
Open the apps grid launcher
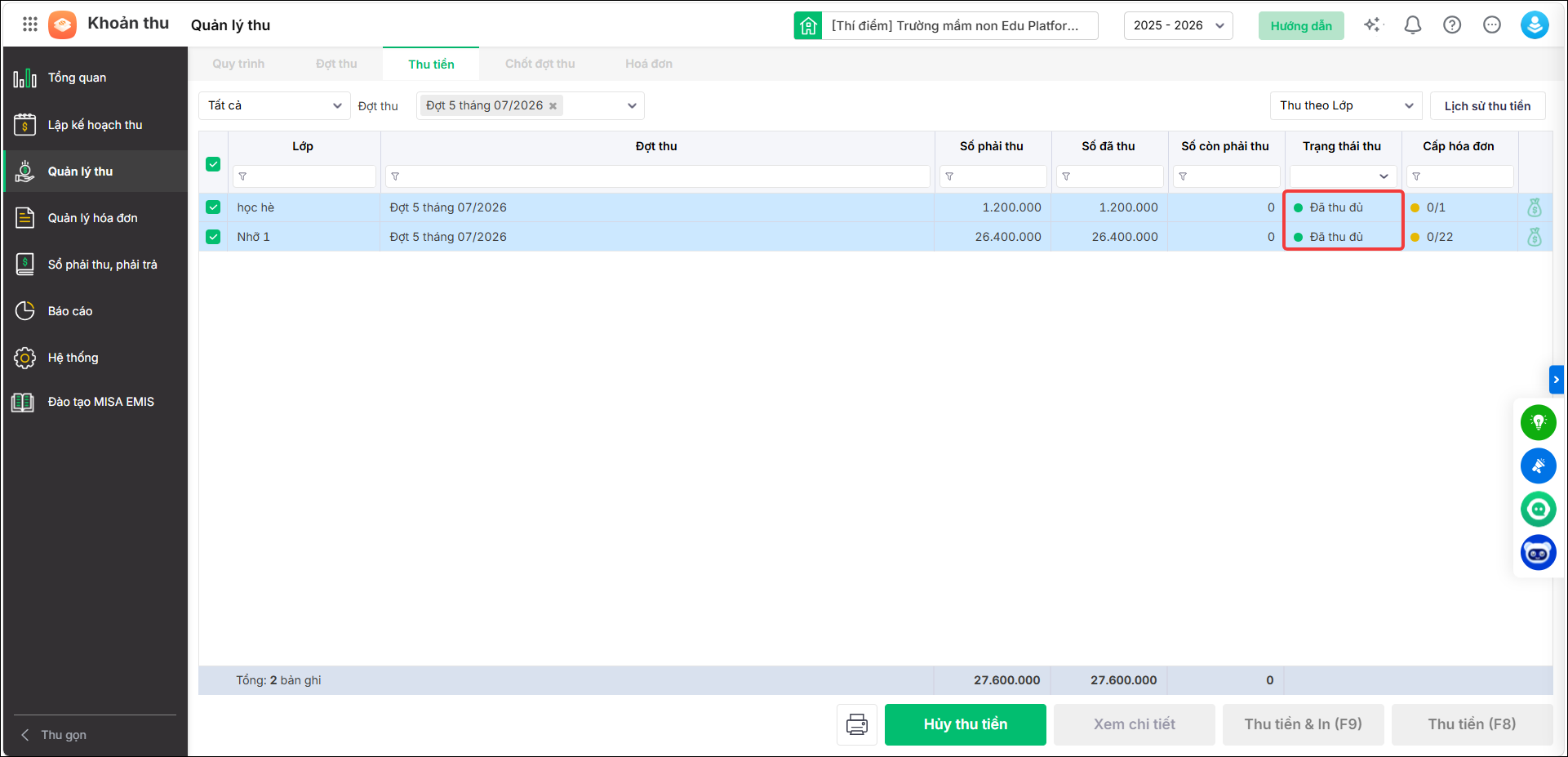pos(30,24)
